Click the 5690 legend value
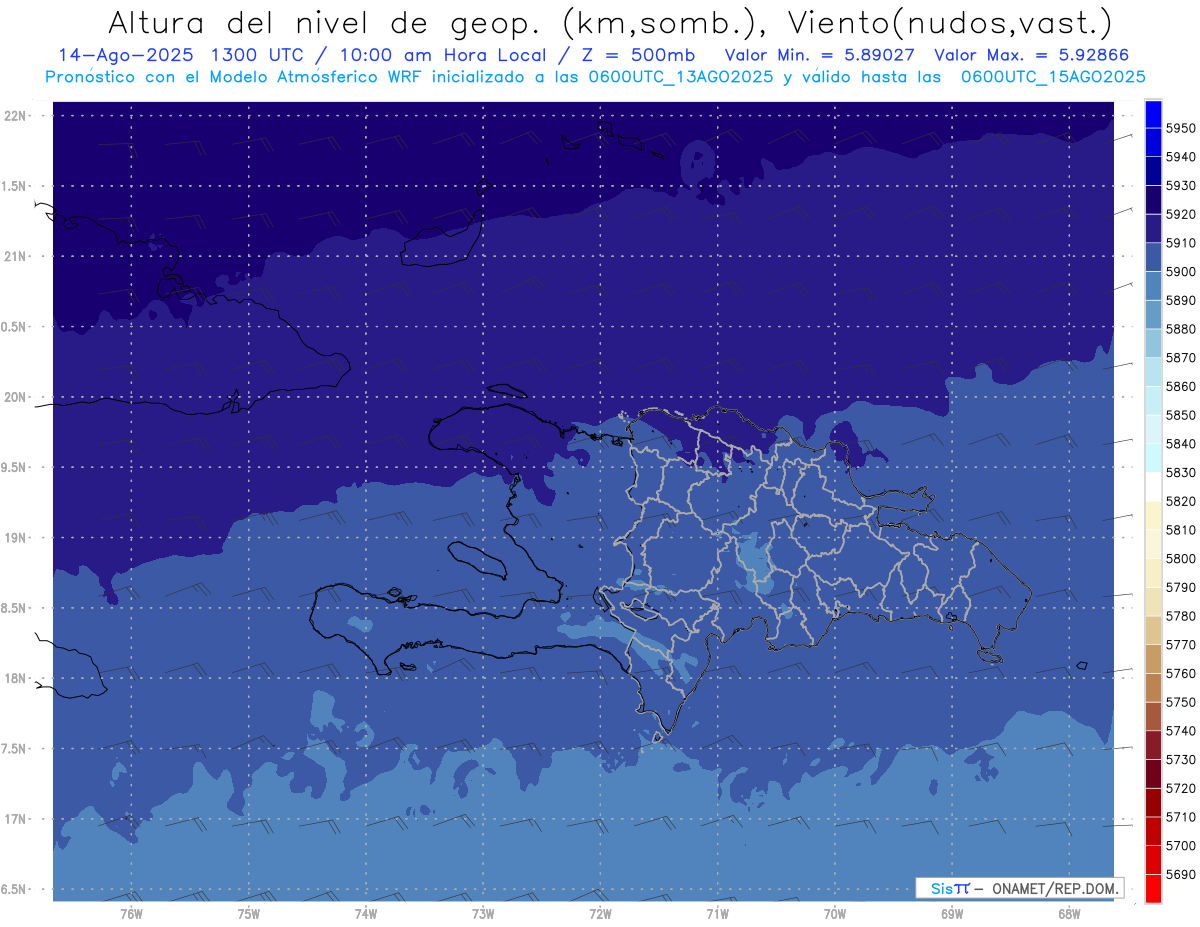The height and width of the screenshot is (927, 1200). tap(1181, 874)
